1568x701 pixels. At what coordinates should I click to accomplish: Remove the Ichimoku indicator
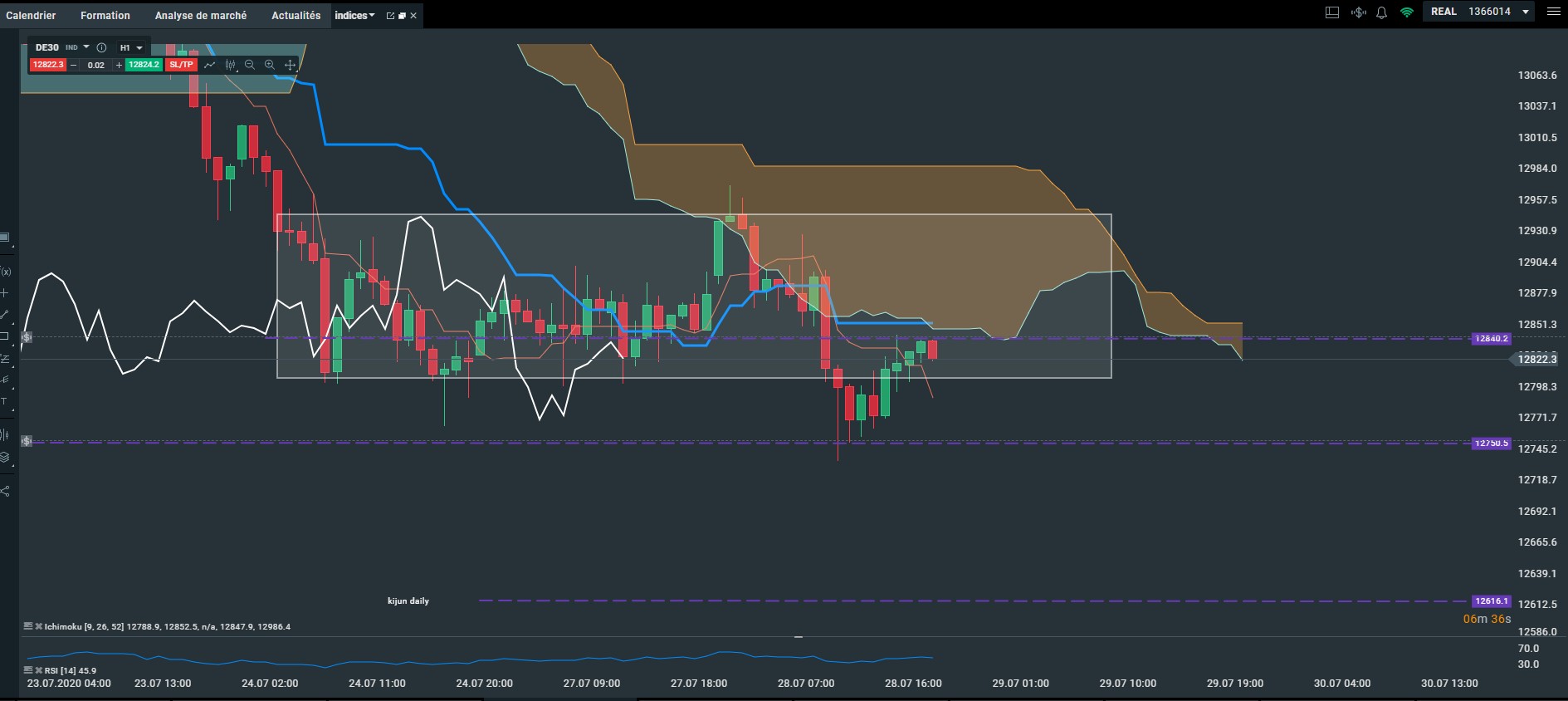pos(38,626)
